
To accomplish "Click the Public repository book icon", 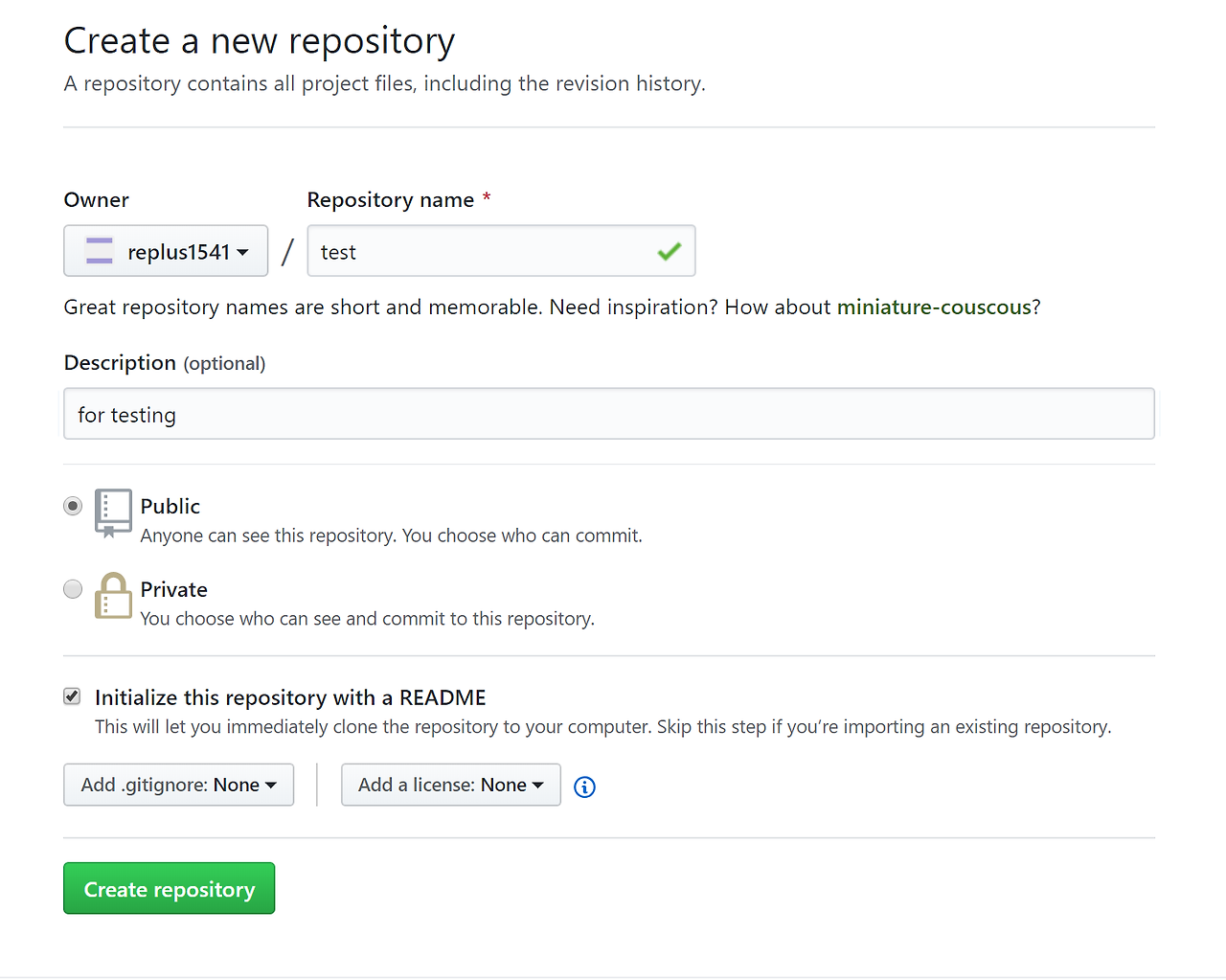I will tap(113, 513).
